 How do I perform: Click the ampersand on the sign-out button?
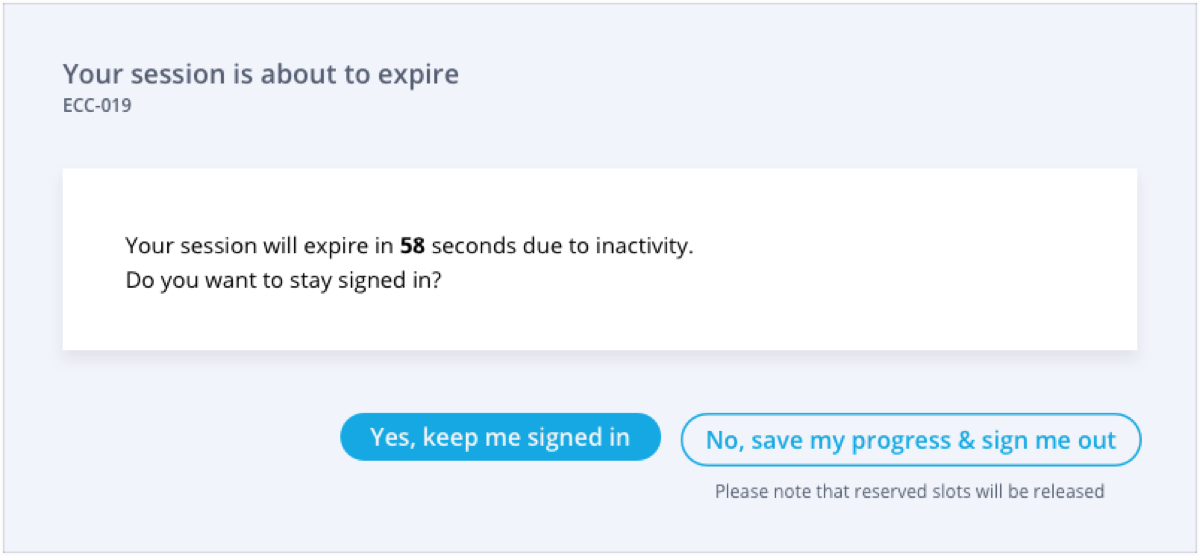pyautogui.click(x=965, y=440)
